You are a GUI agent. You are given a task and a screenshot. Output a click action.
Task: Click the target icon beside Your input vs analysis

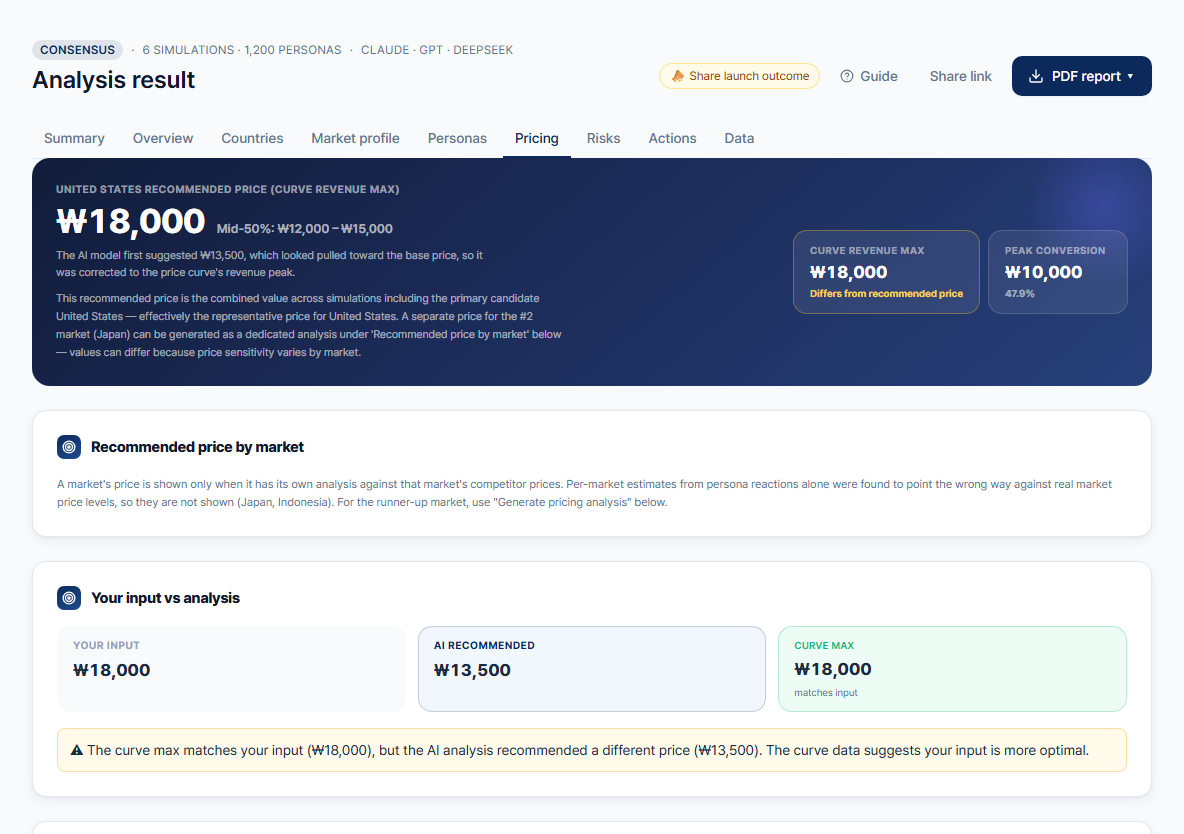pyautogui.click(x=69, y=598)
